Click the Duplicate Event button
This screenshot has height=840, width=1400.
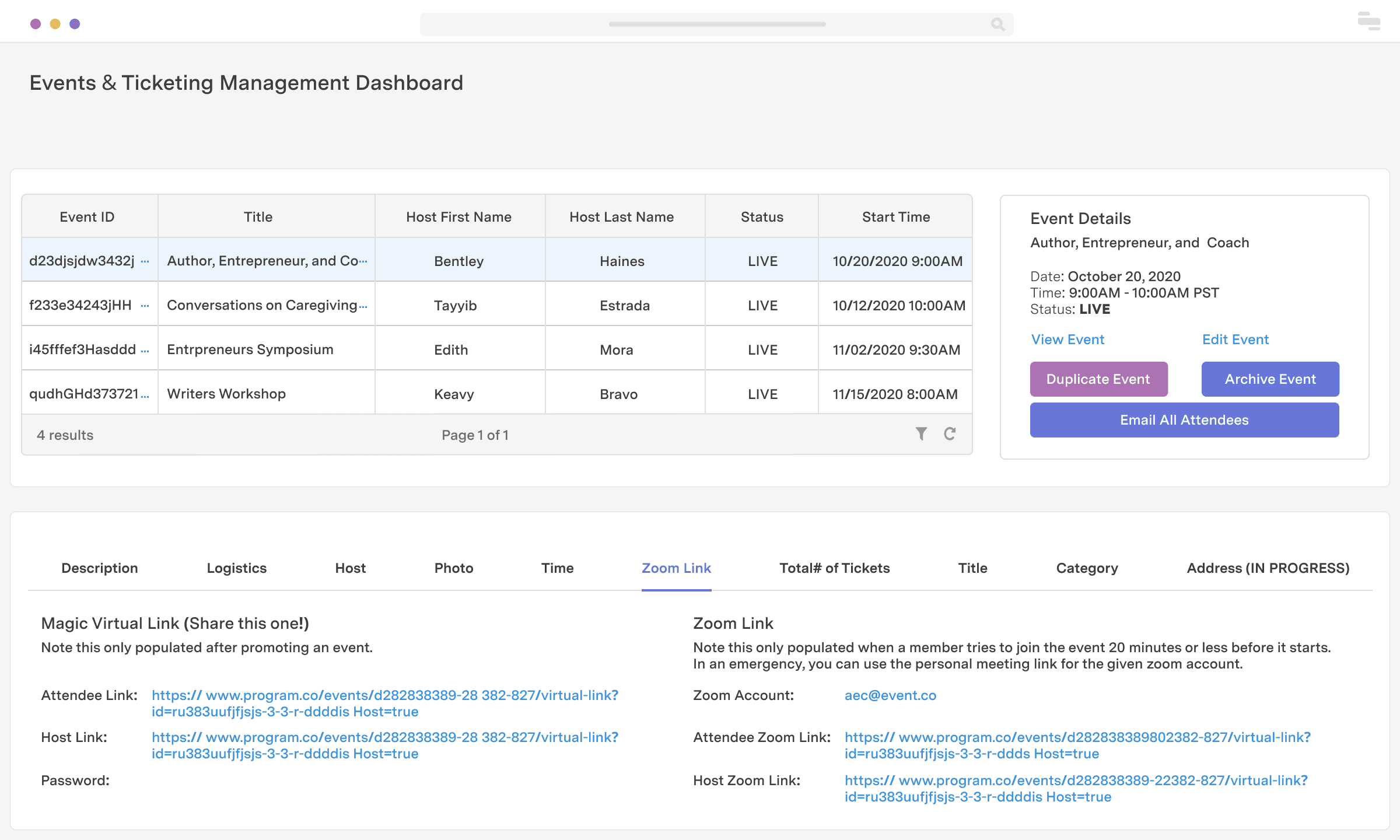[1099, 379]
